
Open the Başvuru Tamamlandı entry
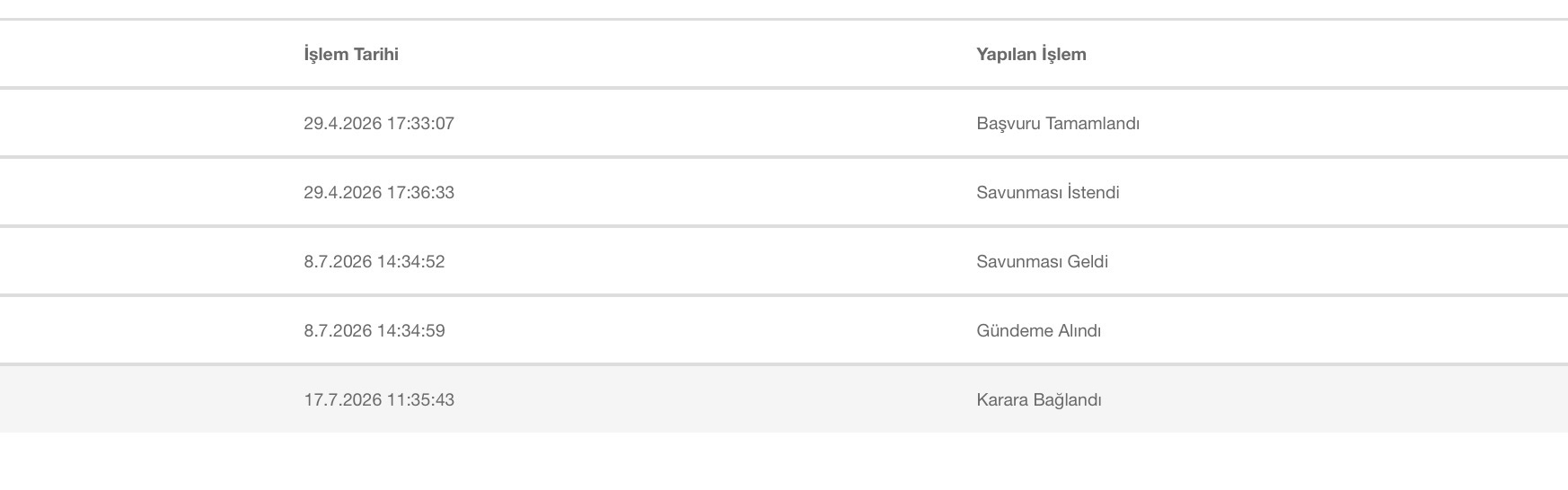(1058, 124)
